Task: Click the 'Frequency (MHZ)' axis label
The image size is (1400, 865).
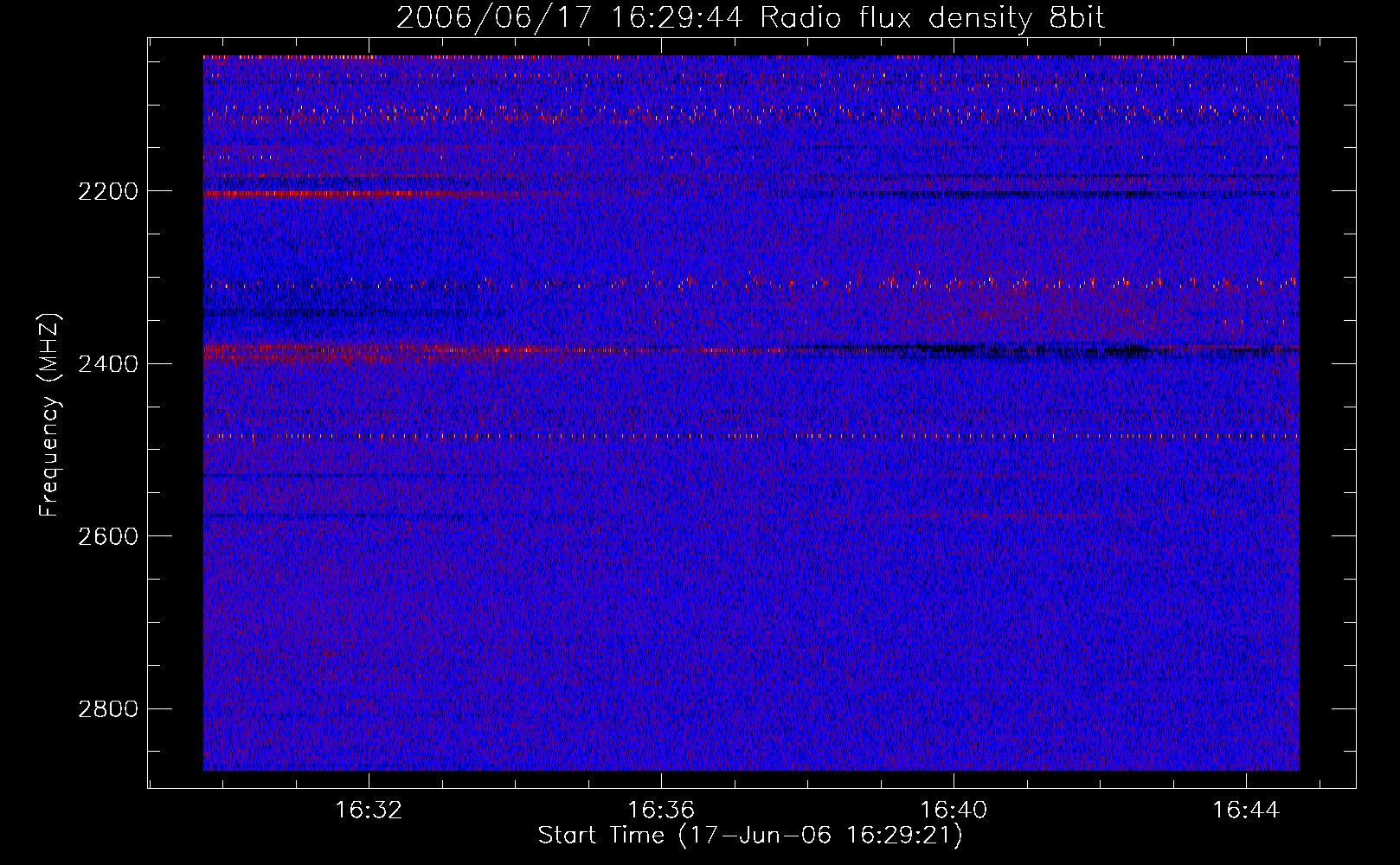Action: (49, 415)
